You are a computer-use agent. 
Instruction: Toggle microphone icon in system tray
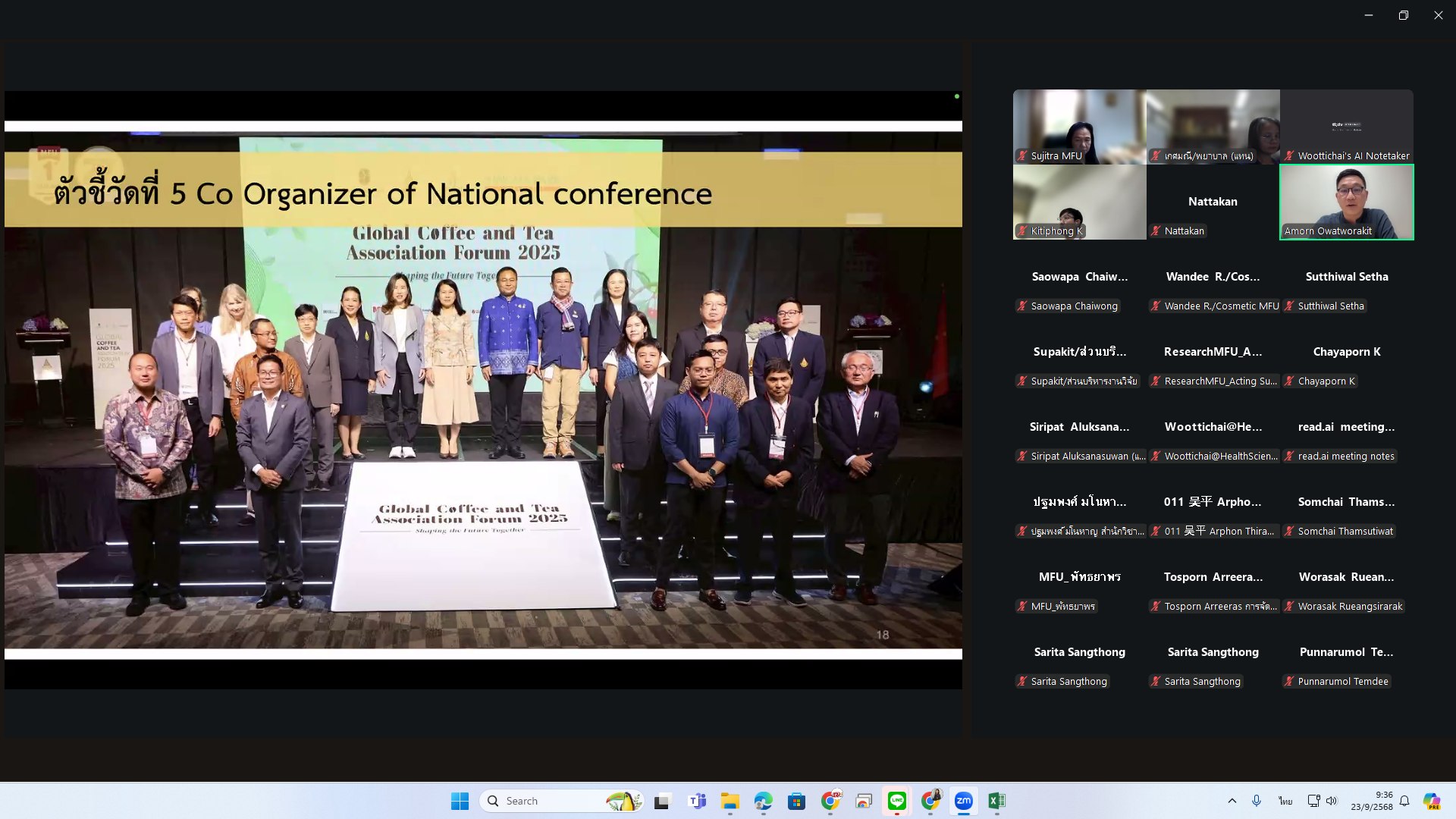[x=1257, y=801]
